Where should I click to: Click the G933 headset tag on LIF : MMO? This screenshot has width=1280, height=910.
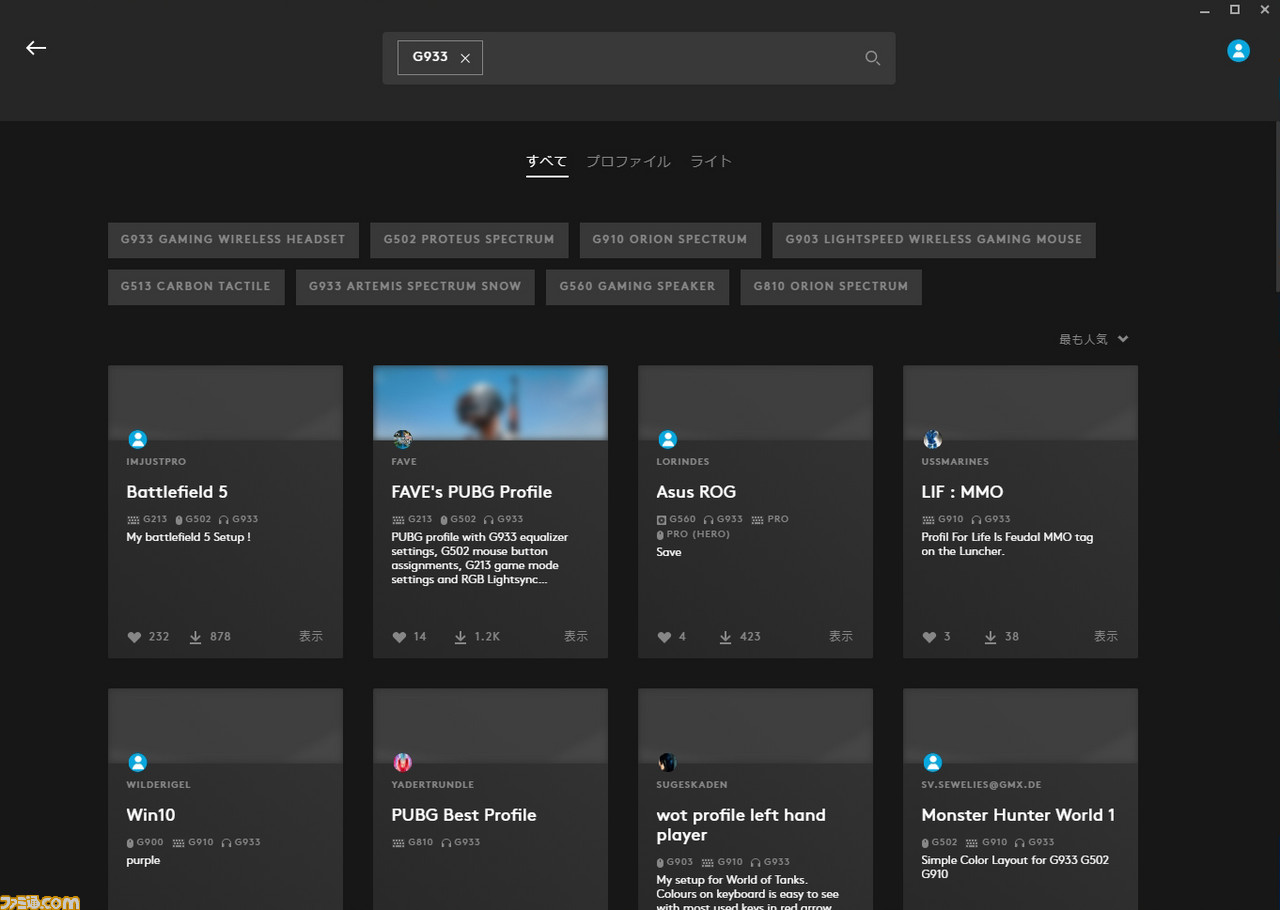point(991,519)
